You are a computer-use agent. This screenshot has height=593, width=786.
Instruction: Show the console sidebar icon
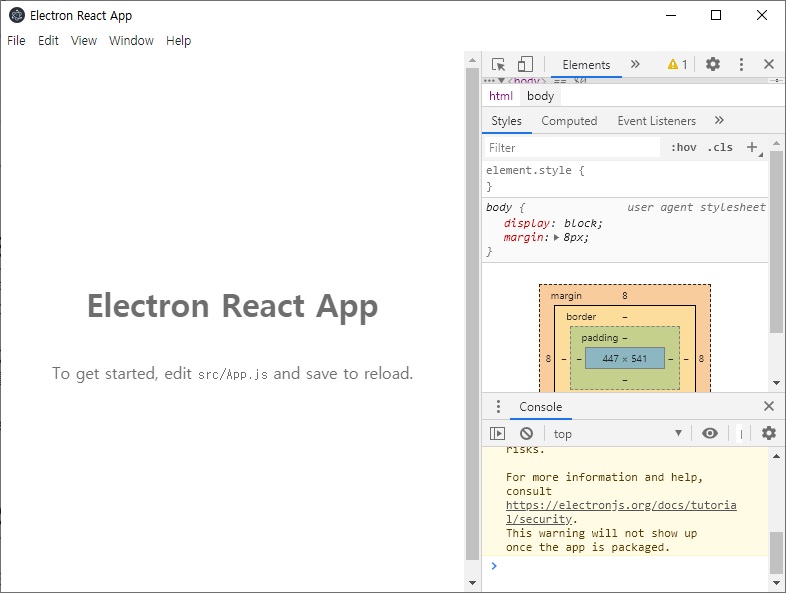coord(497,433)
